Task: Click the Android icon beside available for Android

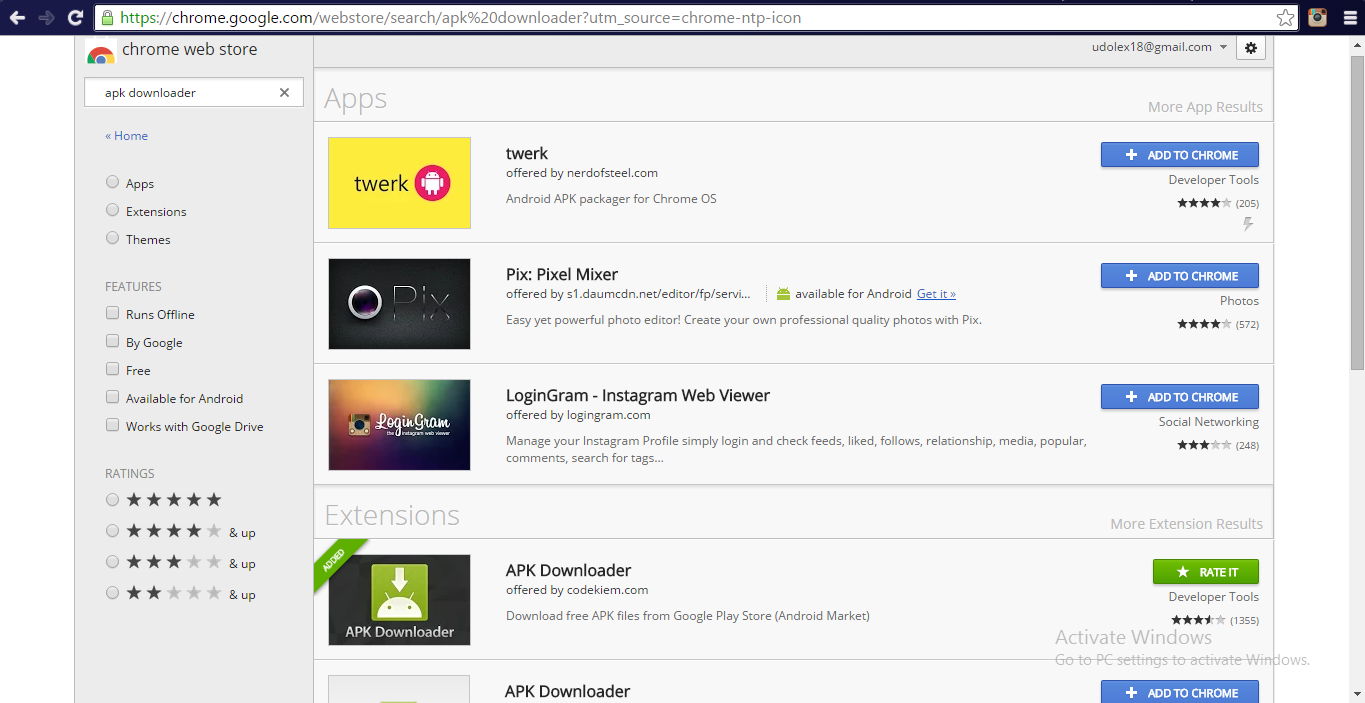Action: pyautogui.click(x=783, y=294)
